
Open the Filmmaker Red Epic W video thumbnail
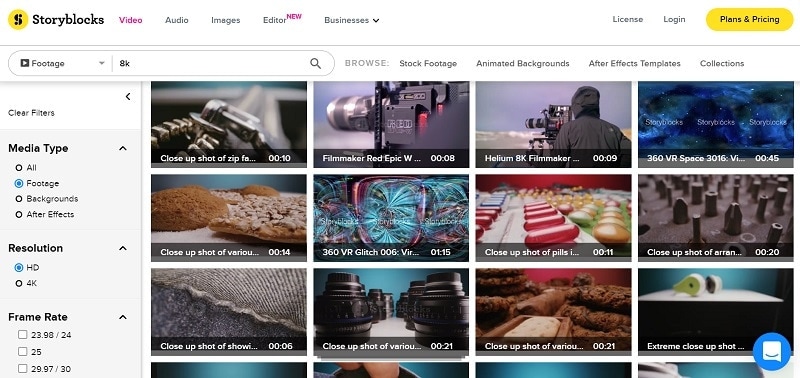tap(391, 124)
